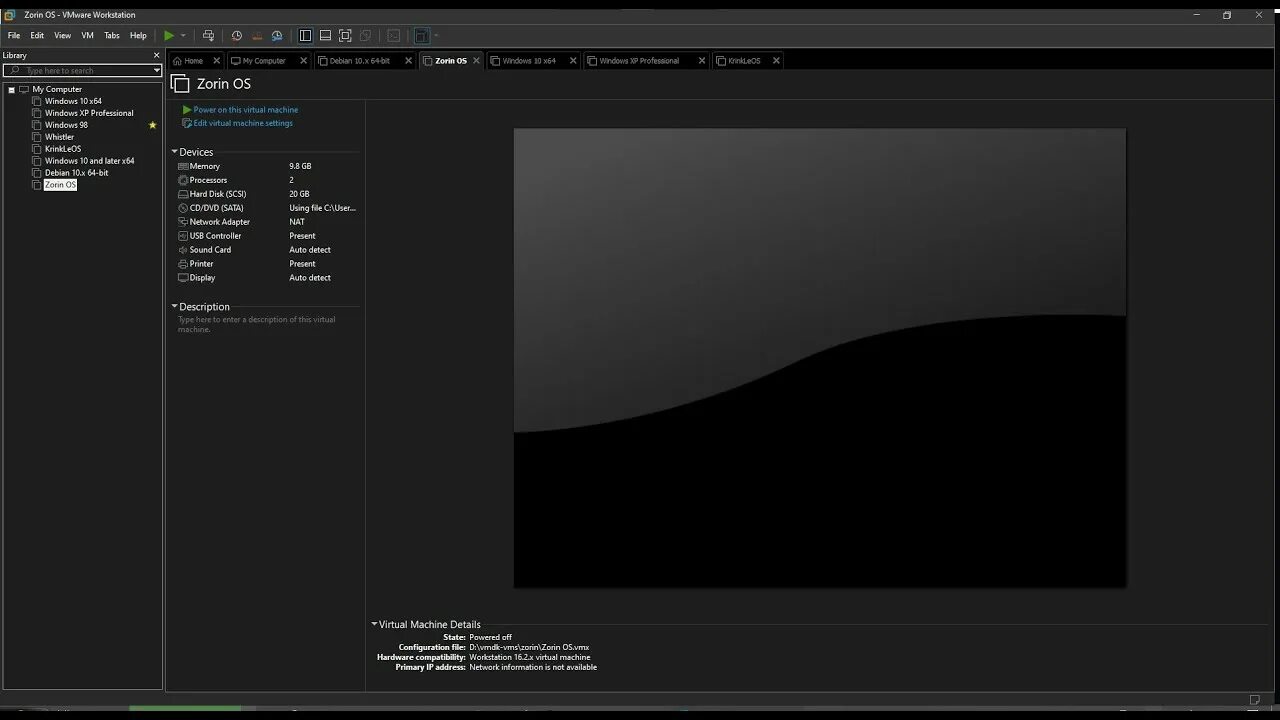Viewport: 1280px width, 720px height.
Task: Click Edit virtual machine settings link
Action: coord(243,123)
